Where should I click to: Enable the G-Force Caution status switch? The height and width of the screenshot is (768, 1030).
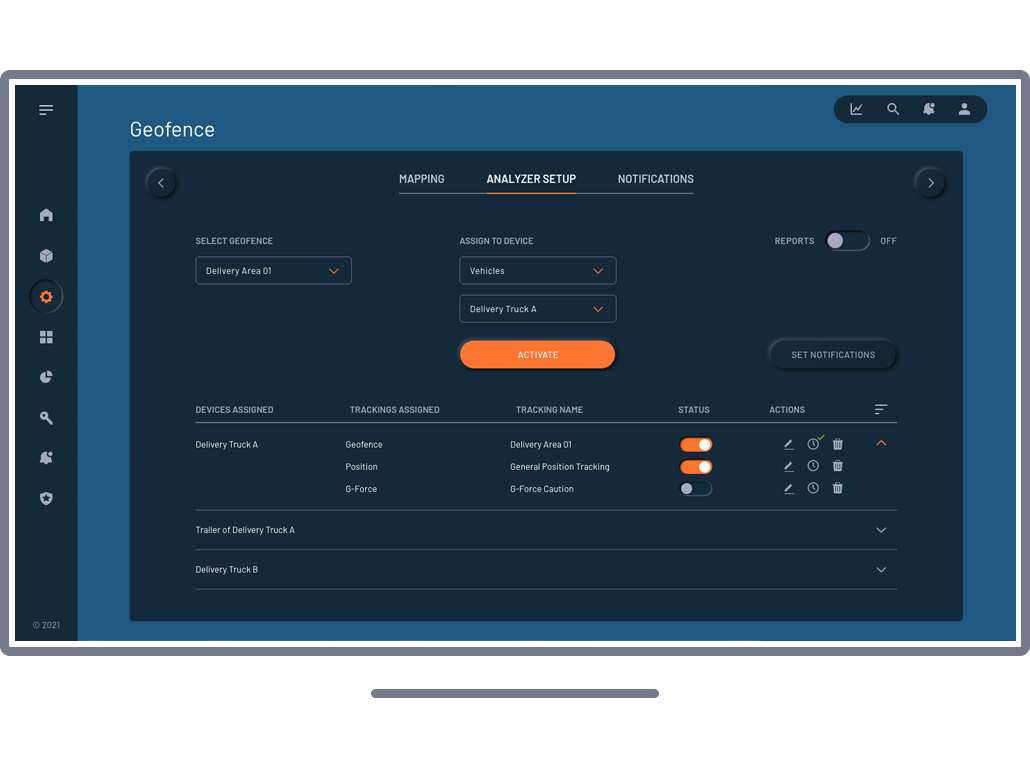pos(695,488)
